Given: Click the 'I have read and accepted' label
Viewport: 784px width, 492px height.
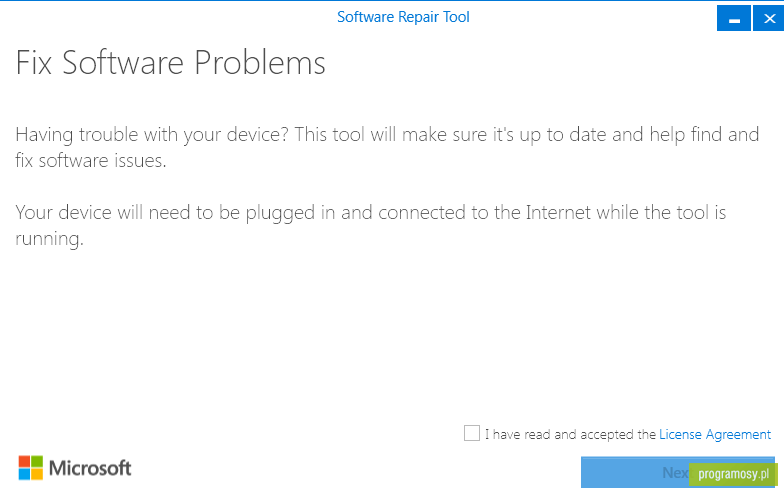Looking at the screenshot, I should tap(570, 434).
